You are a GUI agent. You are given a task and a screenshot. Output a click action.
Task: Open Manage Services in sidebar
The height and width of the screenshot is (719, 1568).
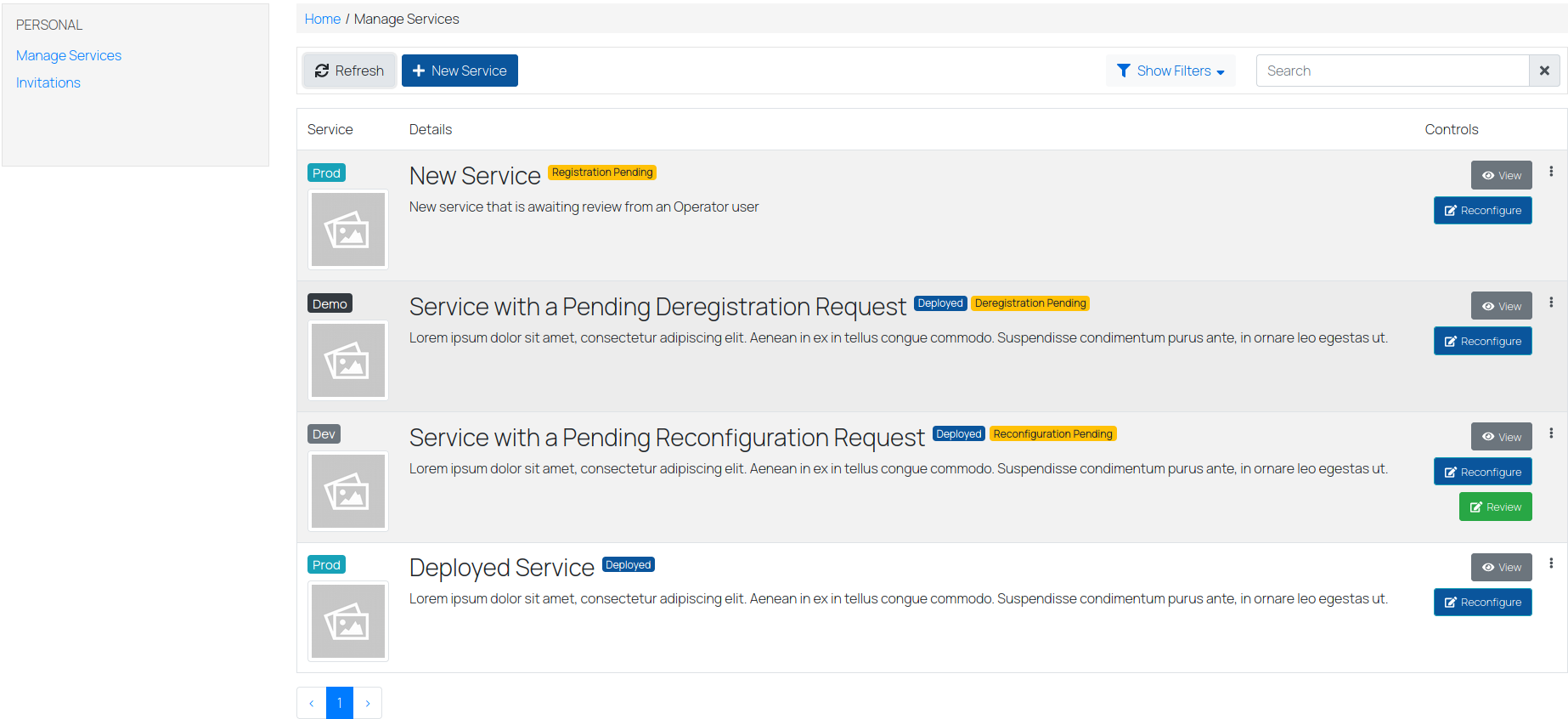coord(69,55)
